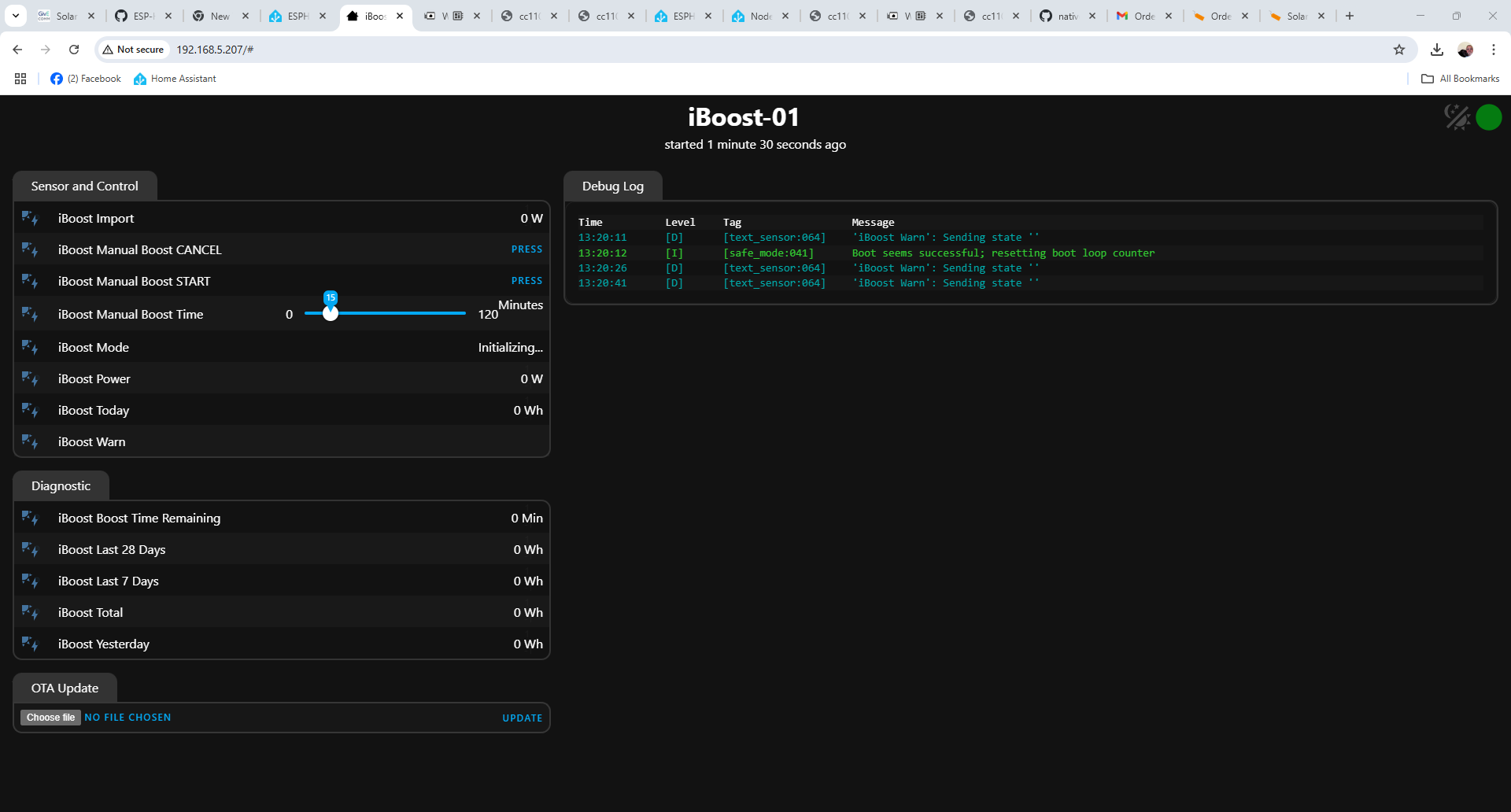Viewport: 1511px width, 812px height.
Task: Click the iBoost Warn row icon
Action: coord(30,441)
